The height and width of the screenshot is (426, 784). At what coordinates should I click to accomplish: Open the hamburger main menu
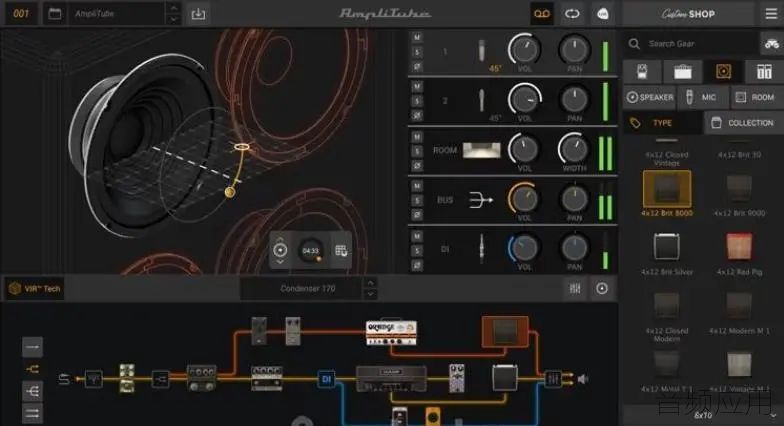point(772,14)
